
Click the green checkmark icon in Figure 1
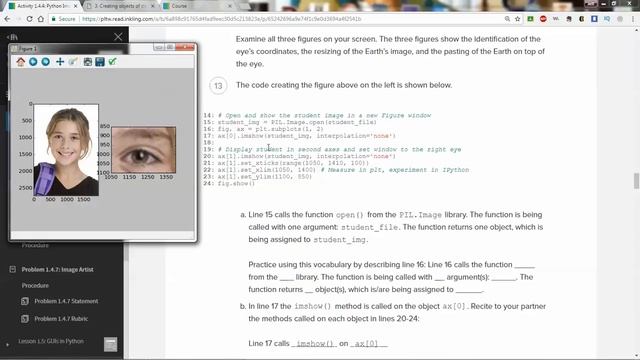tap(112, 62)
